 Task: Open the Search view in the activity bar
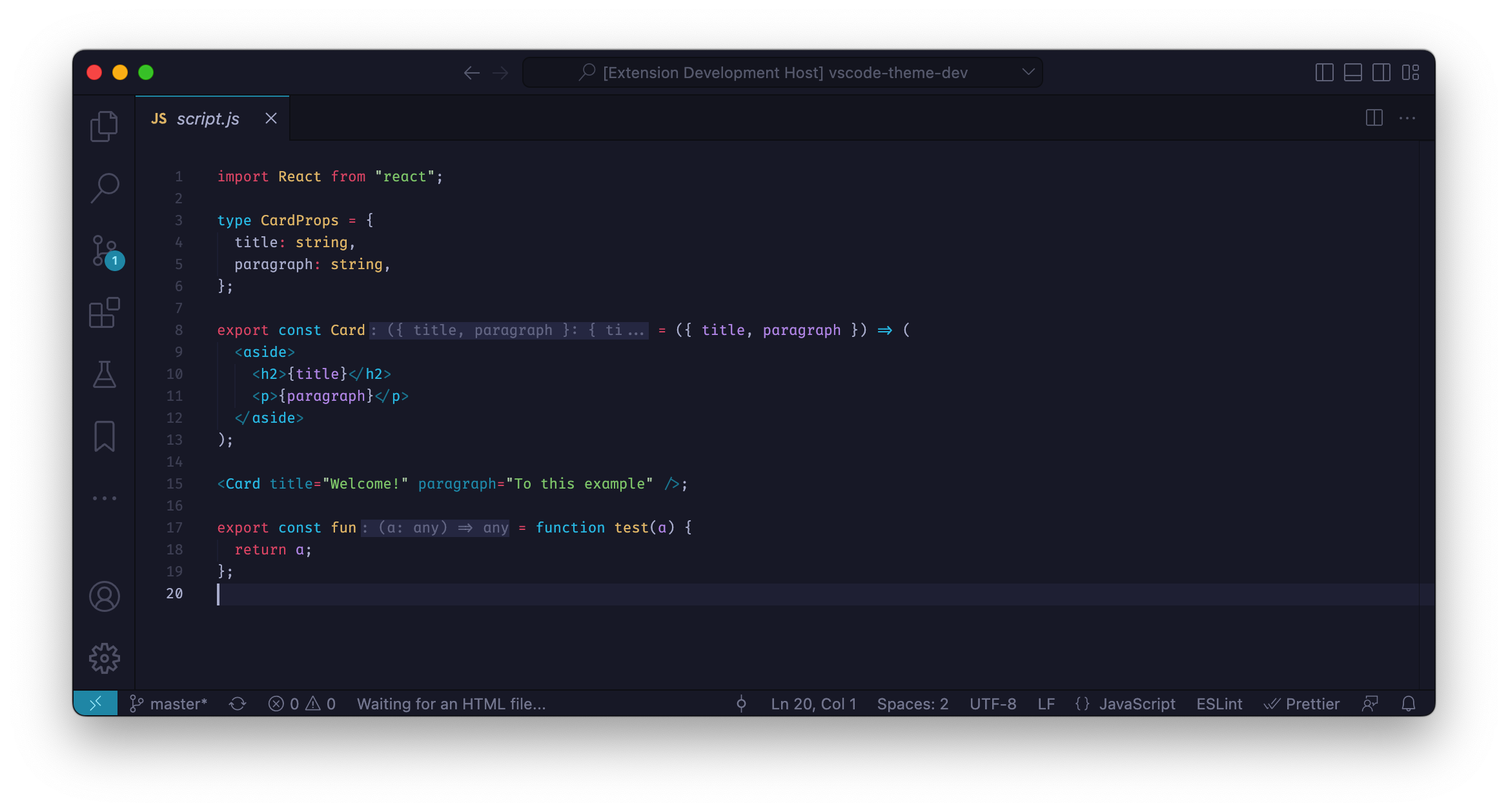[x=104, y=188]
